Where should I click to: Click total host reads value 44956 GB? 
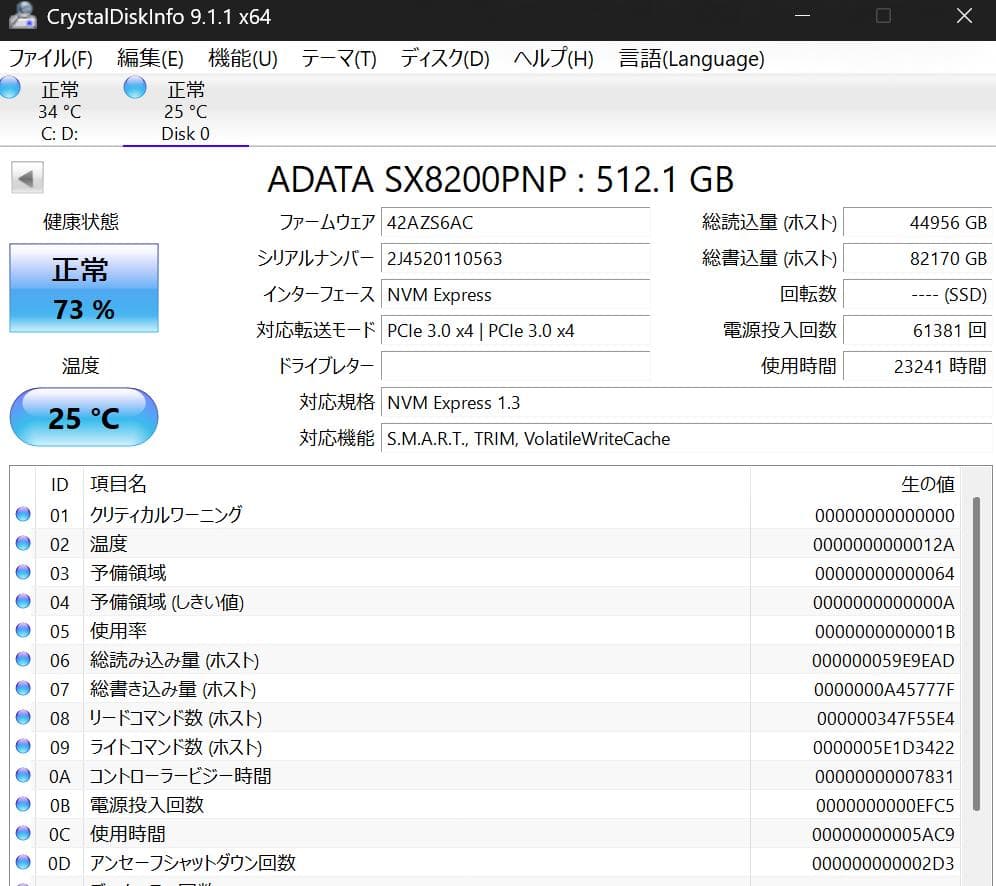point(917,222)
